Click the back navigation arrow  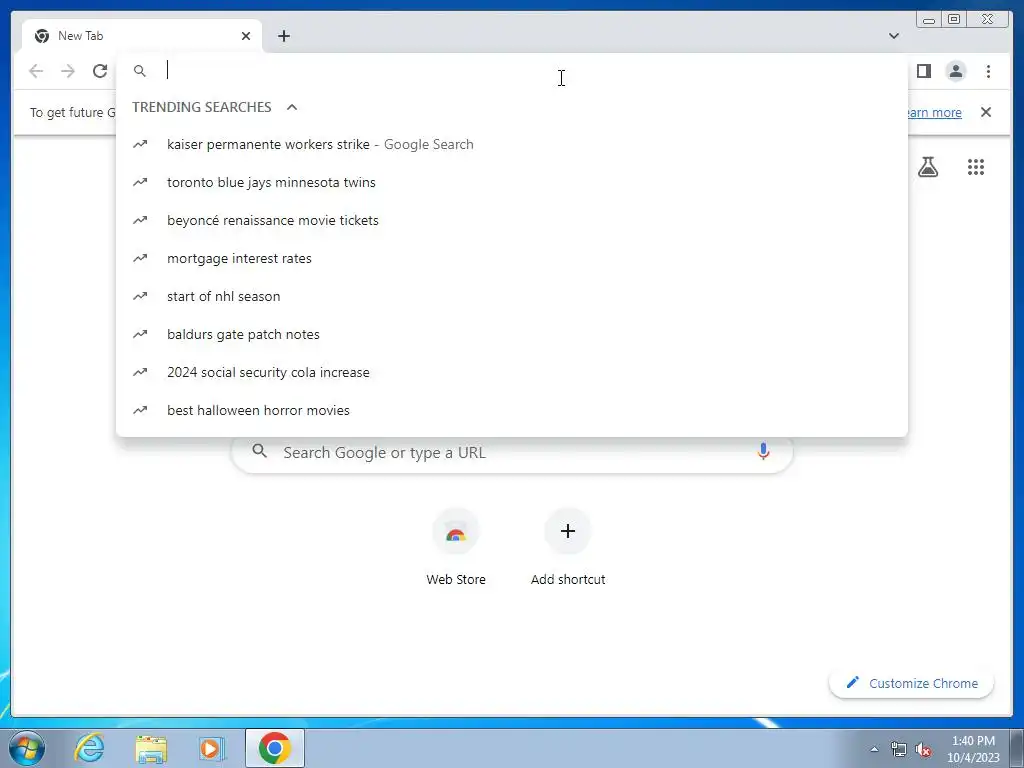click(x=36, y=71)
